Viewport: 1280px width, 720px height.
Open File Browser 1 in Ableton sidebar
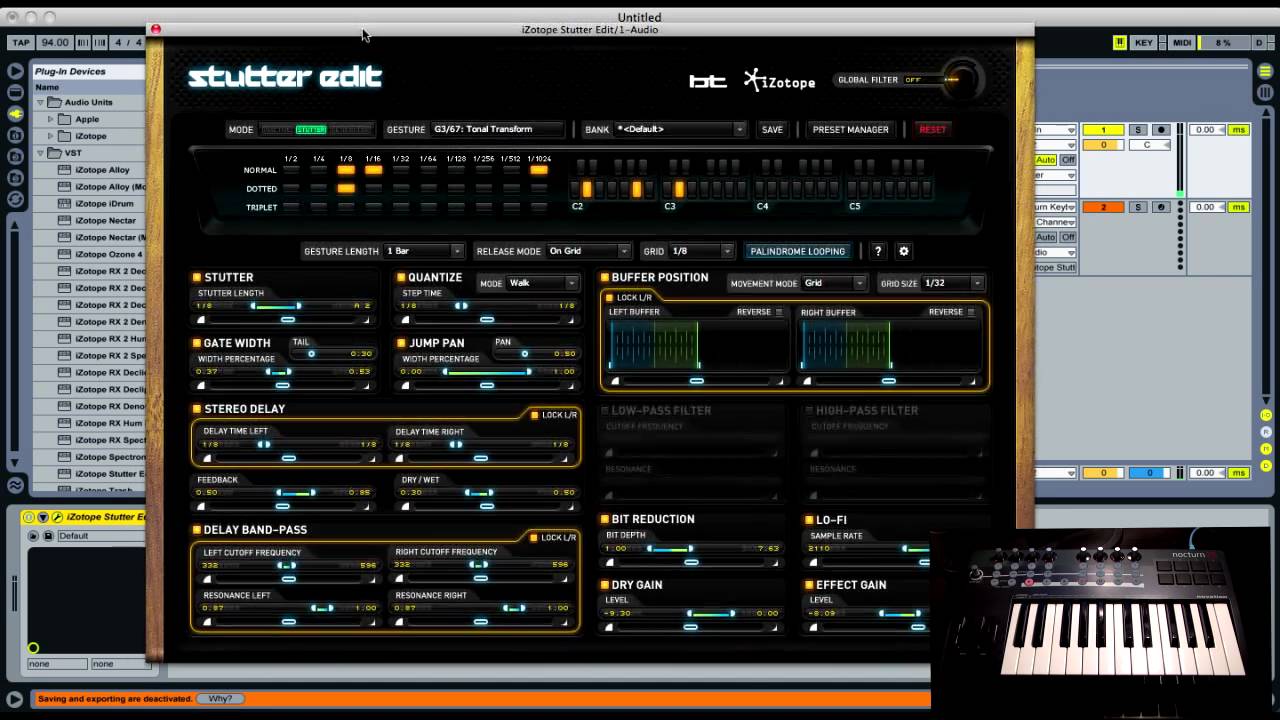(x=15, y=135)
